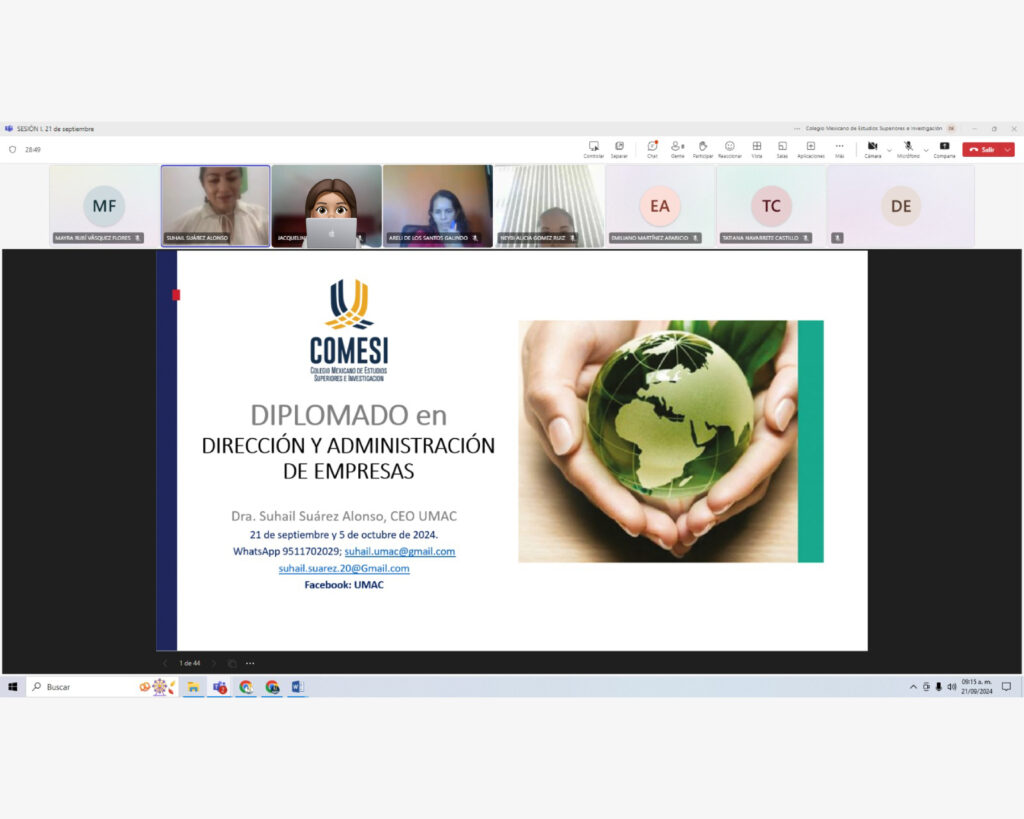
Task: Open first Chrome icon in the taskbar
Action: click(246, 686)
